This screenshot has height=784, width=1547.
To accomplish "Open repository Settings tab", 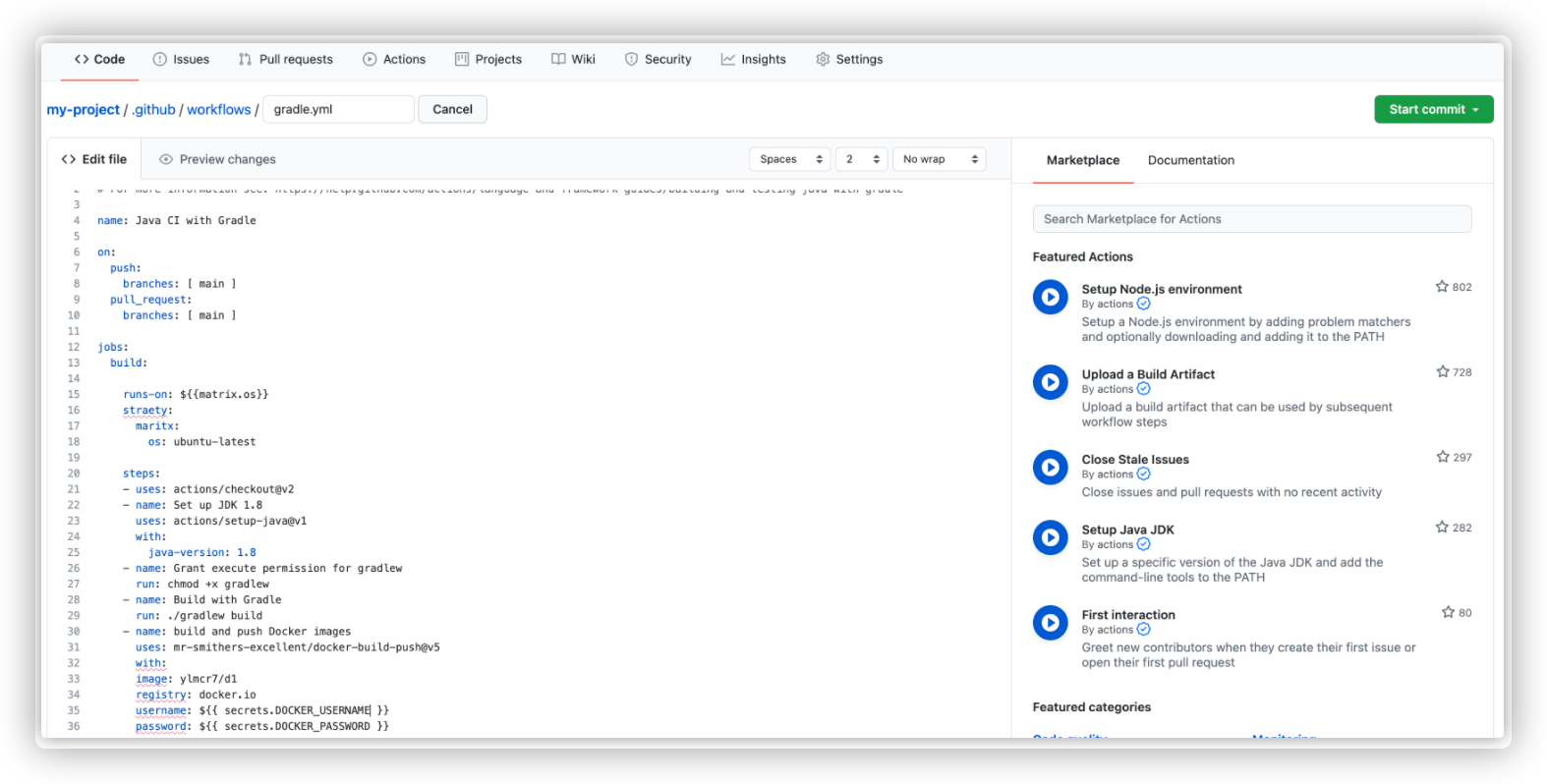I will pyautogui.click(x=849, y=59).
